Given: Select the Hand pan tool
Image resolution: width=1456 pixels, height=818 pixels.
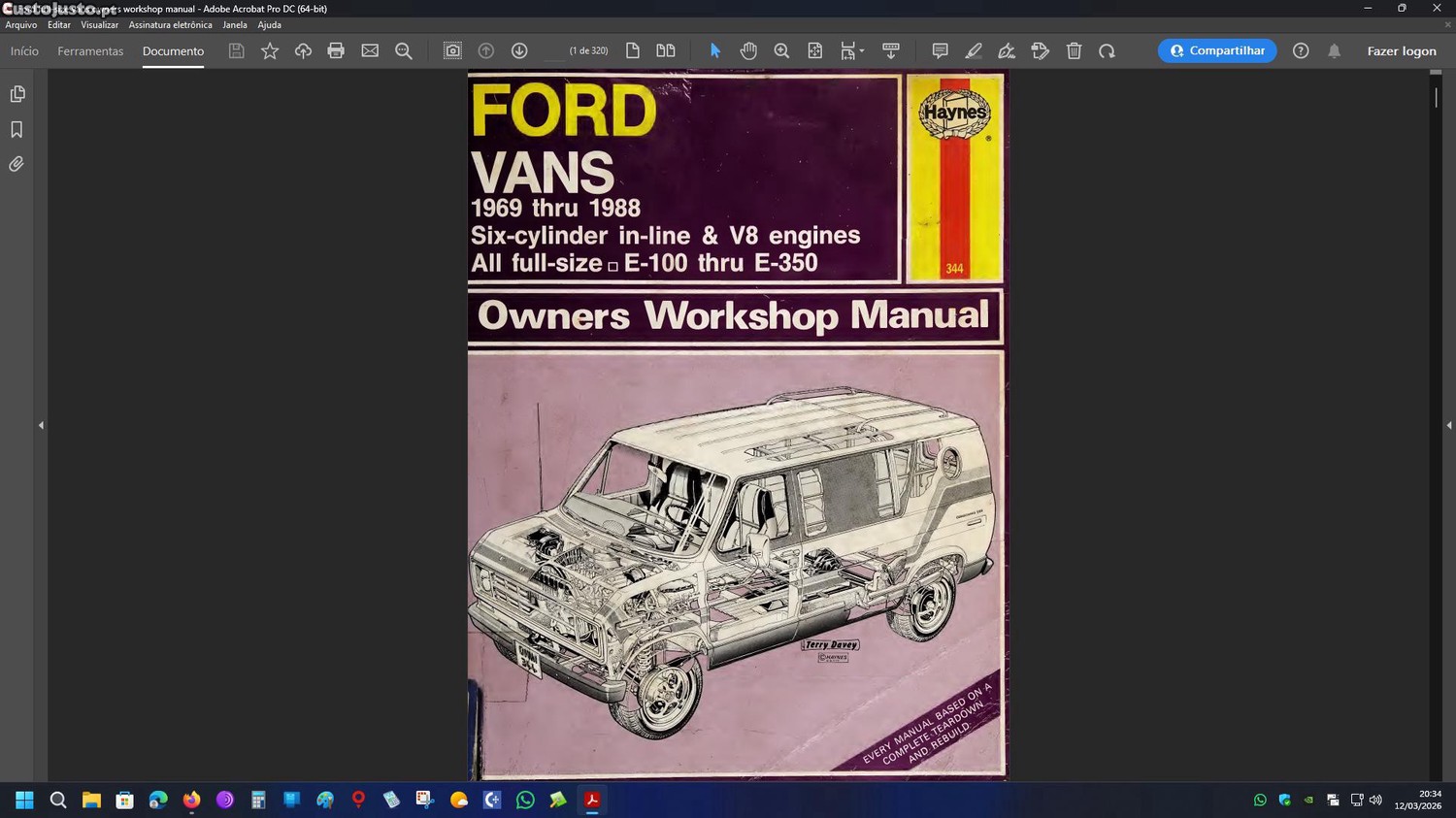Looking at the screenshot, I should click(748, 50).
